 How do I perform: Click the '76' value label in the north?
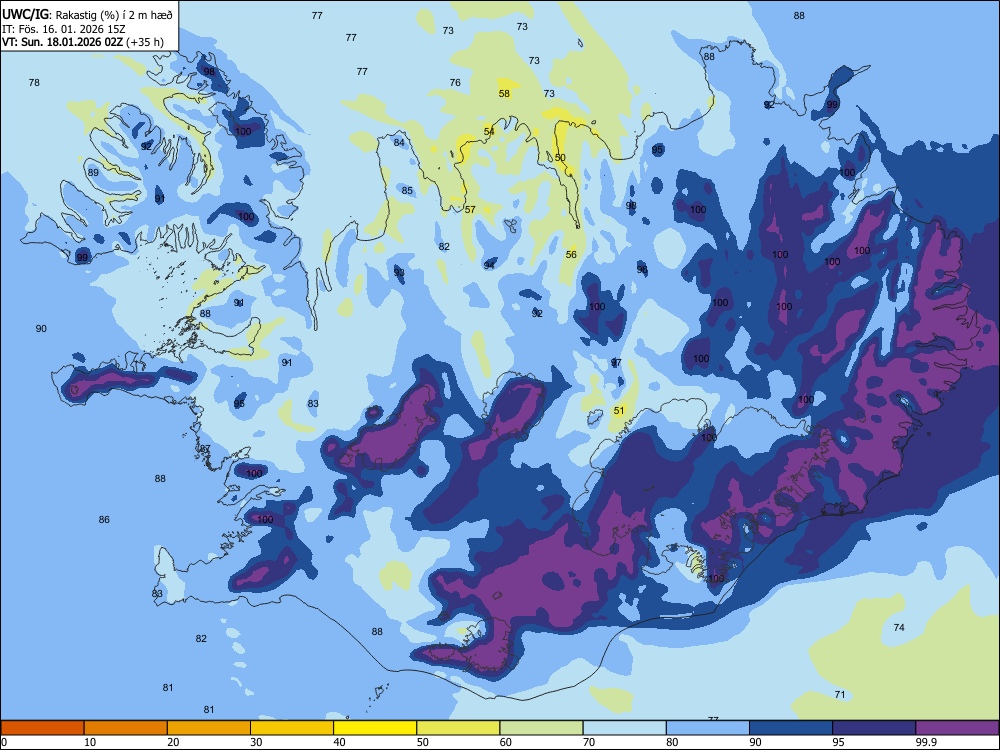(x=455, y=82)
